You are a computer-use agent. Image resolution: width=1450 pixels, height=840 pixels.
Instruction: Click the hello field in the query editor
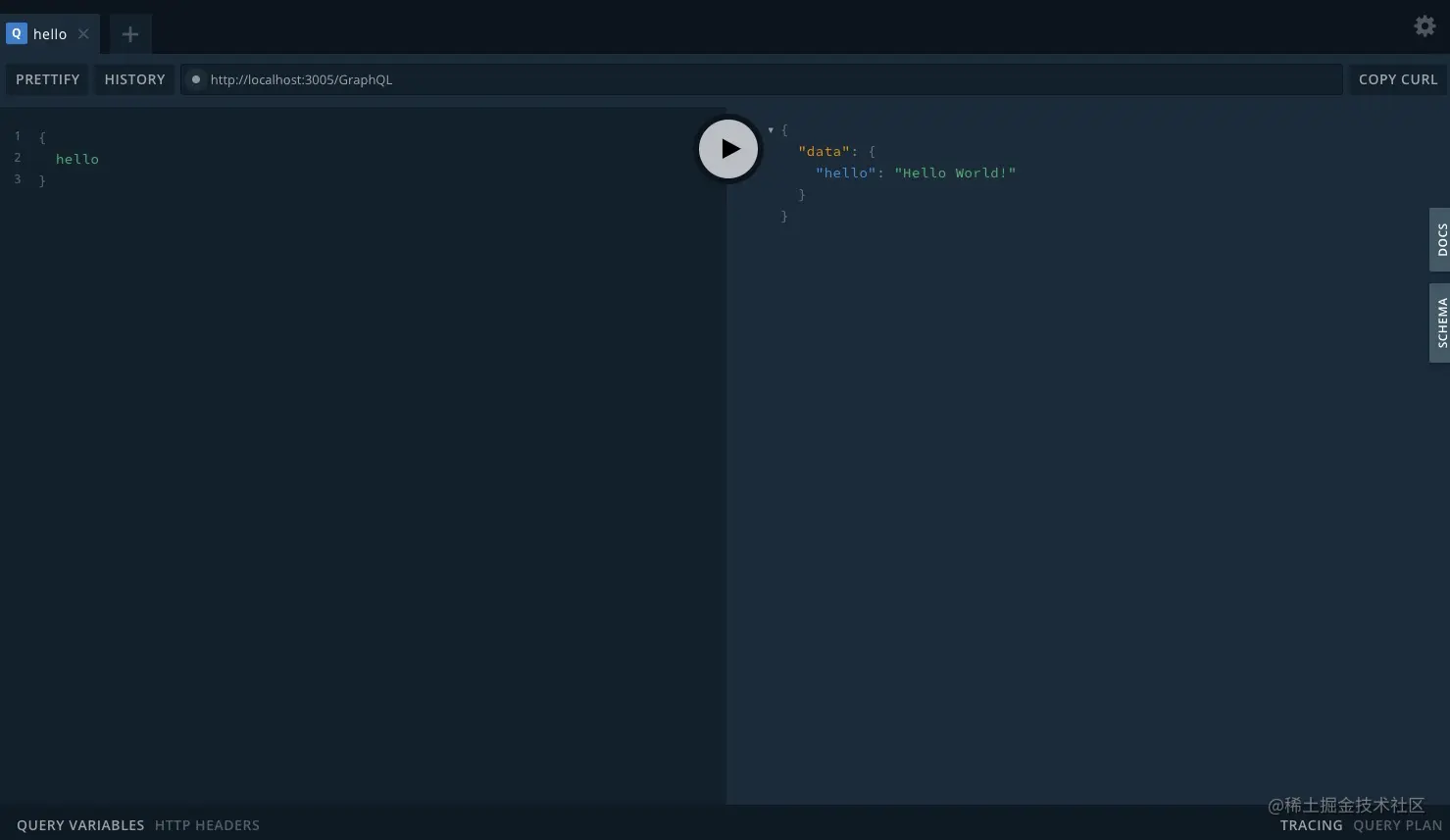click(x=77, y=159)
